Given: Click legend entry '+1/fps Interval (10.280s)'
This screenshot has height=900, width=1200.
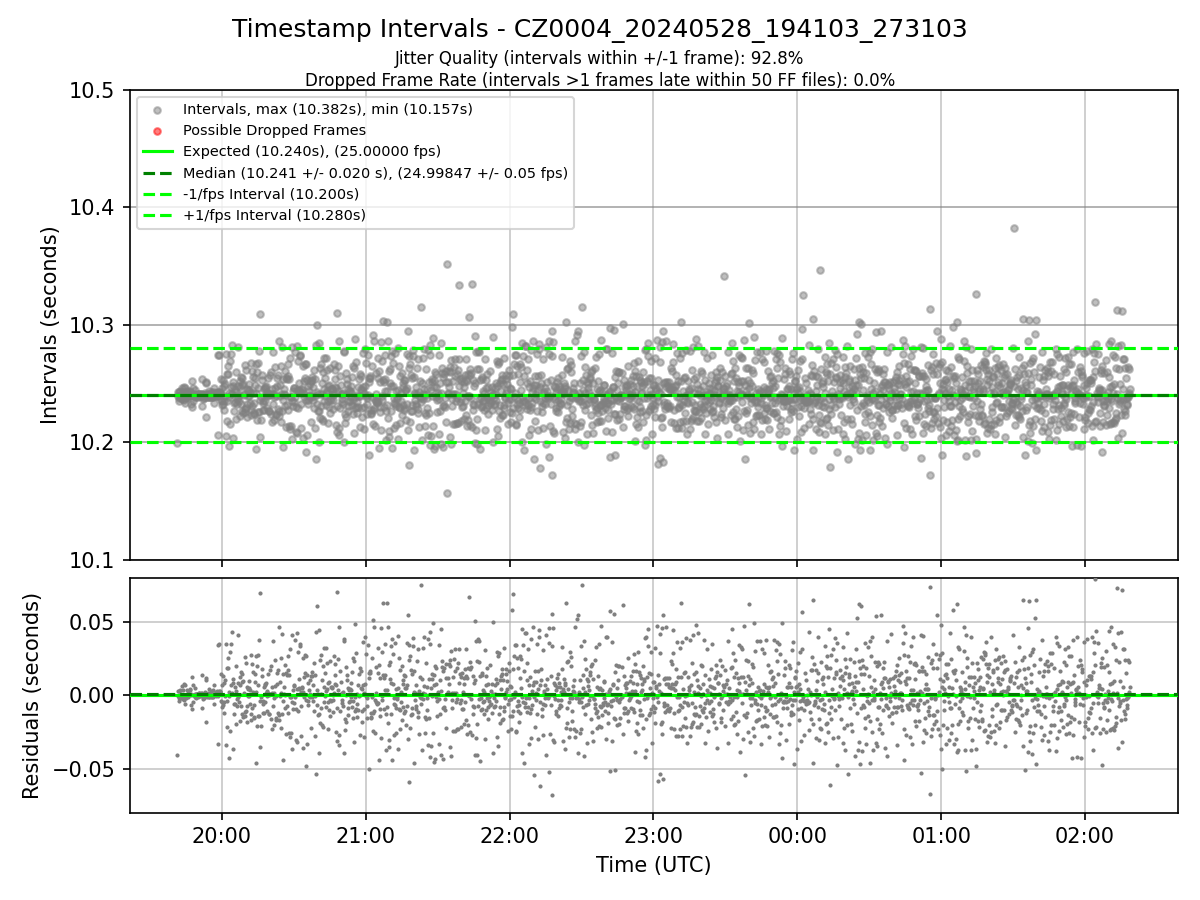Looking at the screenshot, I should [274, 215].
